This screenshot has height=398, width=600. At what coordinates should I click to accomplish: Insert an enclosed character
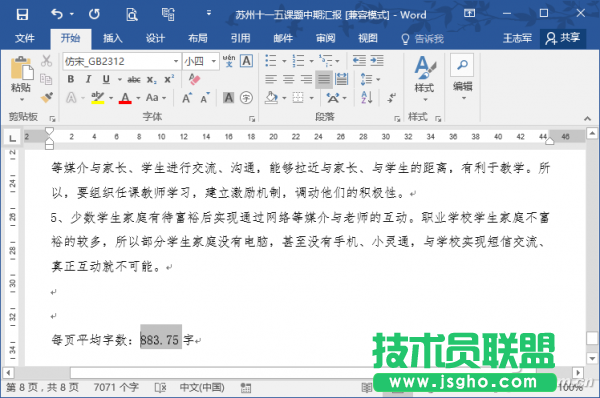246,98
